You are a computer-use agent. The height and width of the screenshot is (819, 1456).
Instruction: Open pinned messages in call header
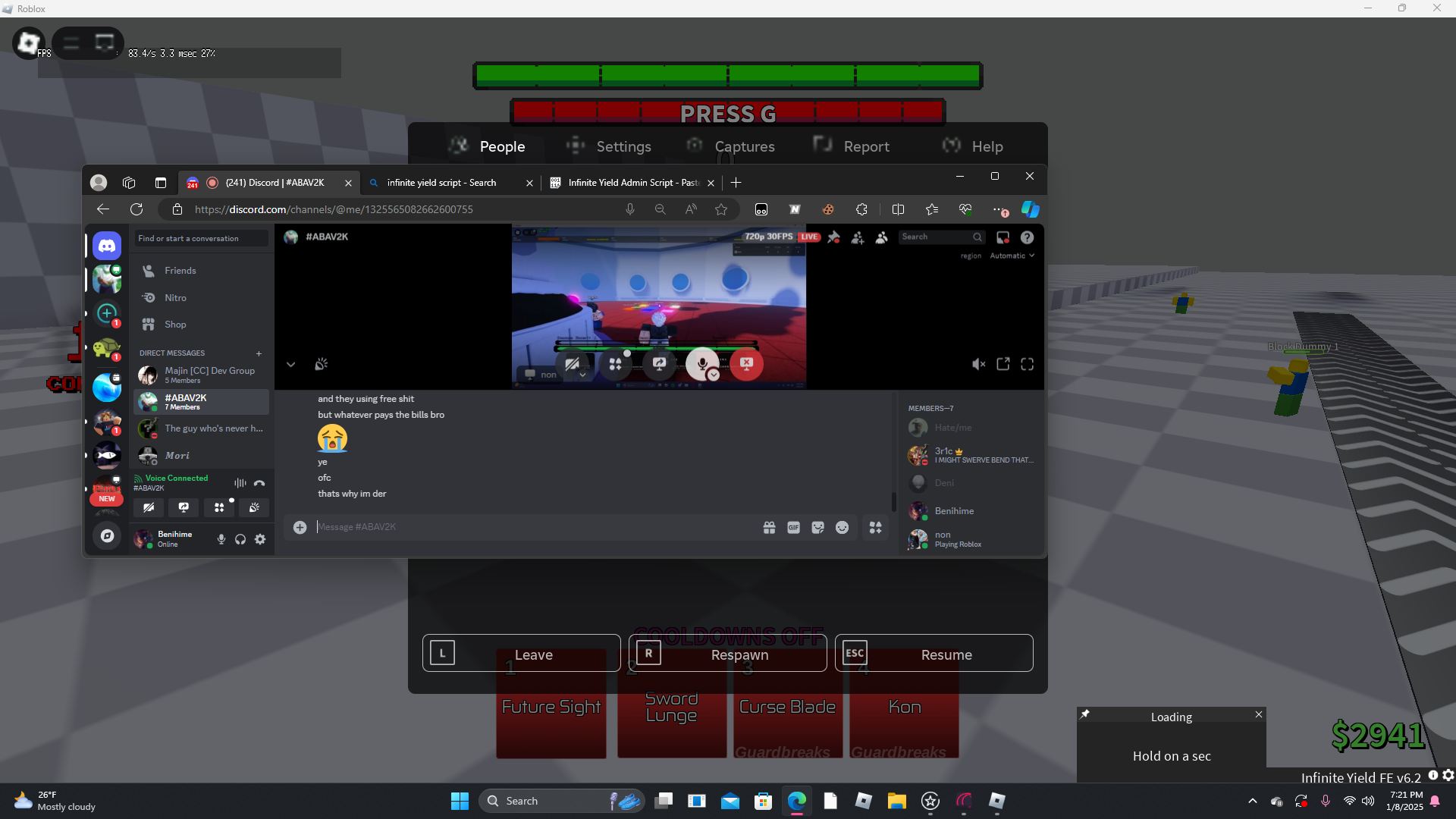coord(833,237)
